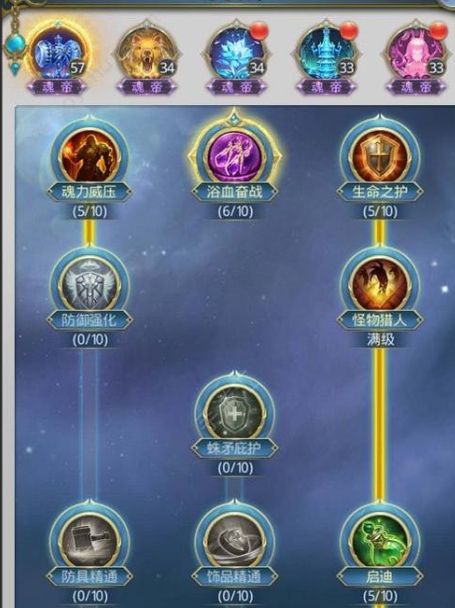The image size is (455, 608).
Task: Switch to the pink rabbit spirit tab
Action: pyautogui.click(x=415, y=56)
